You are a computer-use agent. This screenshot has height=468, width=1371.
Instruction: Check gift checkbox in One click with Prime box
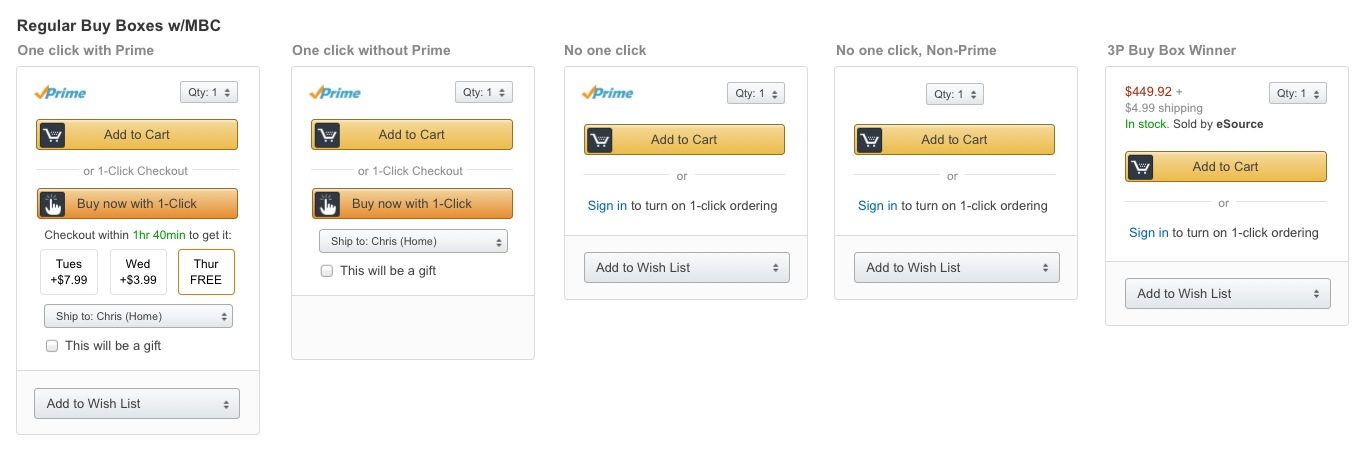[52, 346]
